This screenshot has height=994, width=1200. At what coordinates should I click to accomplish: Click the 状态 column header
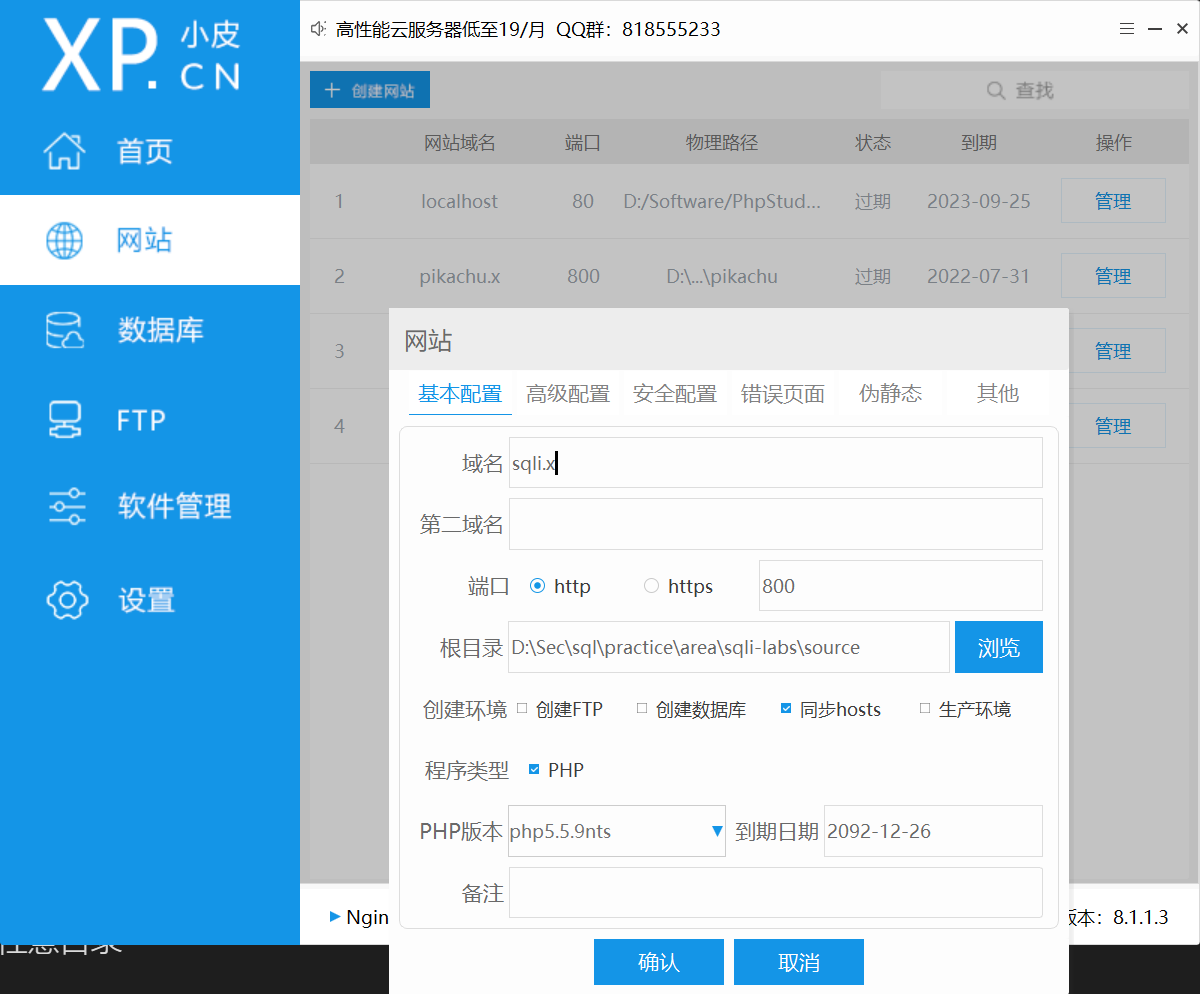pyautogui.click(x=873, y=143)
